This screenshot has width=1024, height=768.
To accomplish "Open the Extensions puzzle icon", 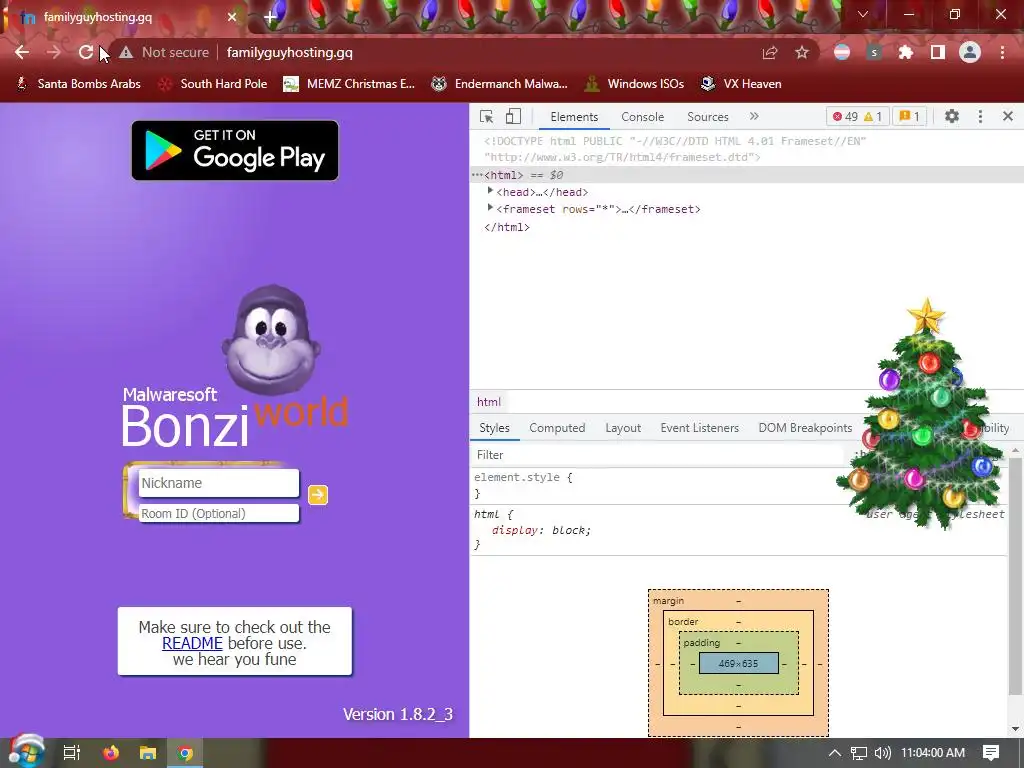I will [x=906, y=52].
